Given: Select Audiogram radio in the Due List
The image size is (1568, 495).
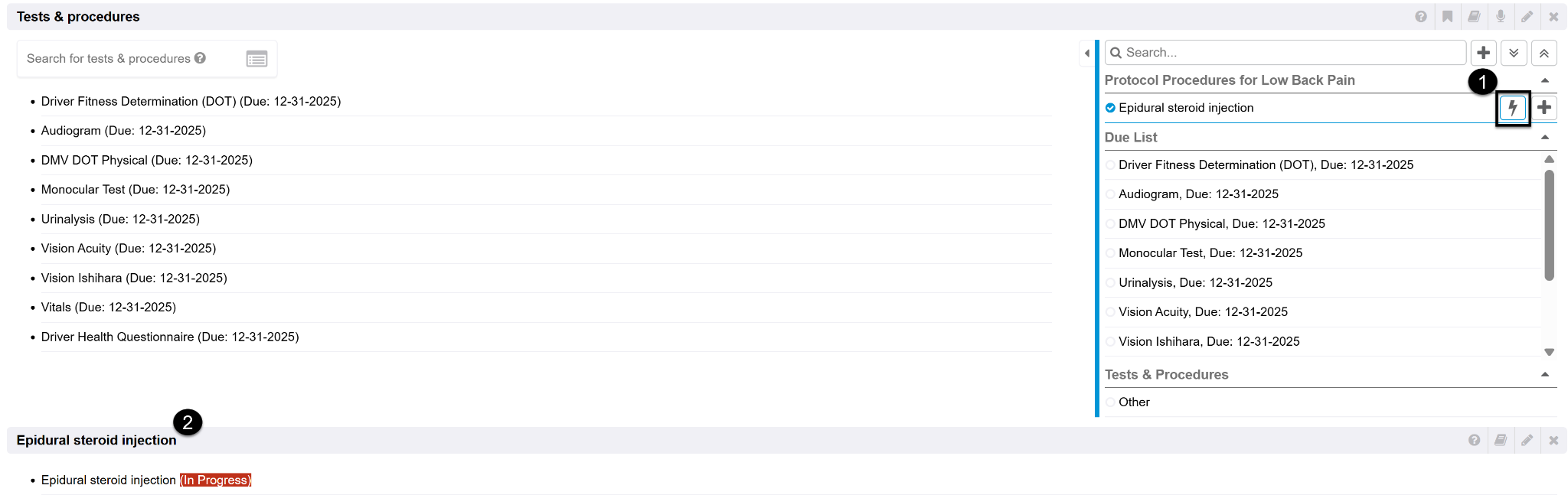Looking at the screenshot, I should 1110,194.
